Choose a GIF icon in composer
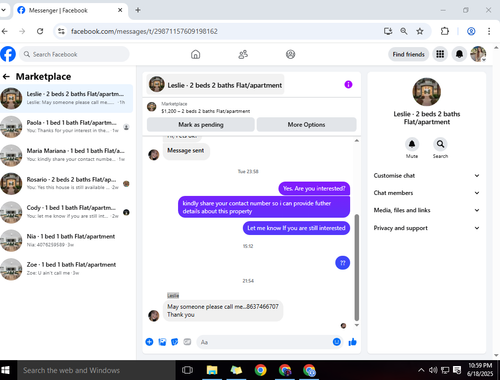This screenshot has width=500, height=380. 187,342
